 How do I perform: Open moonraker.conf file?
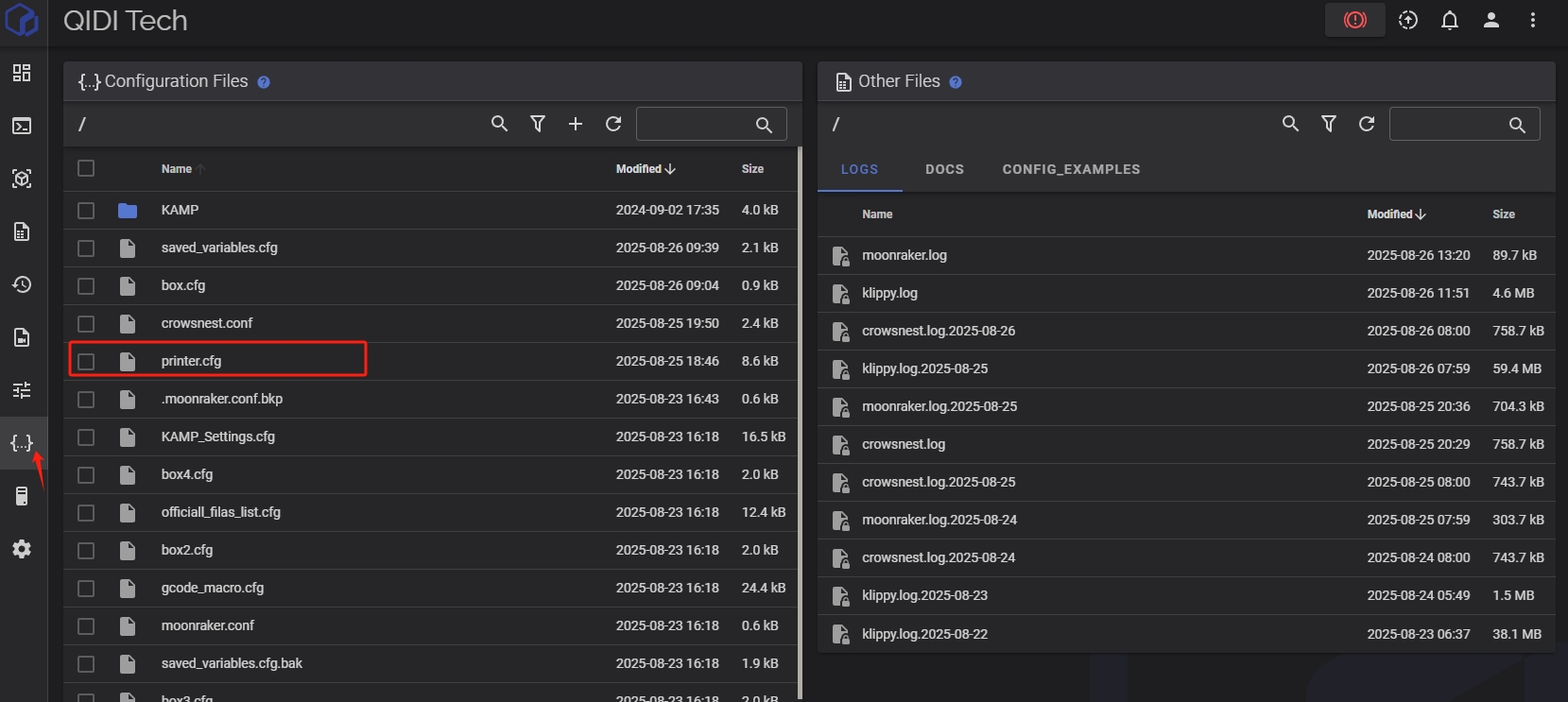(x=207, y=625)
